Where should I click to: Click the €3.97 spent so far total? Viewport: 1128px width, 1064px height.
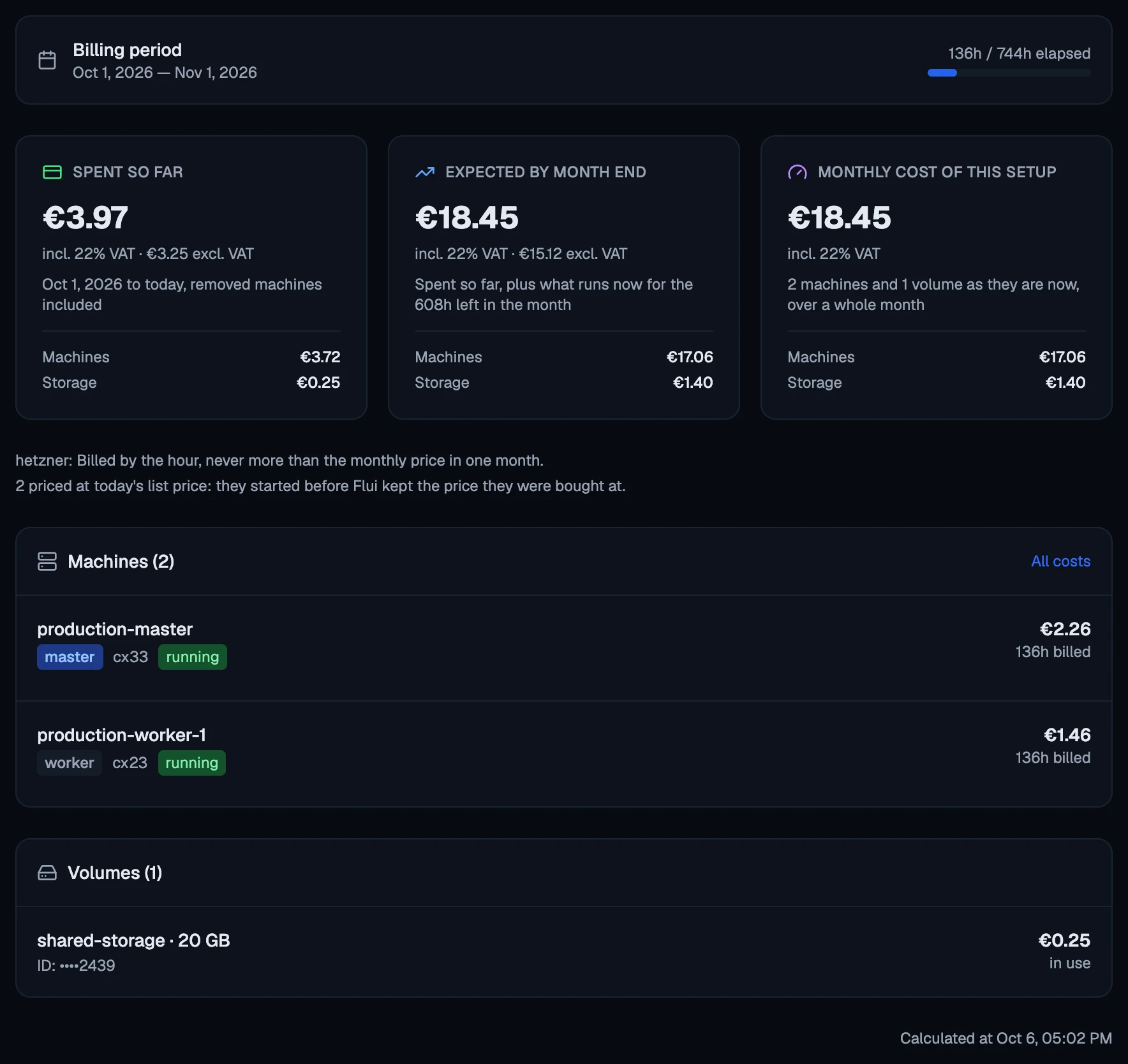click(x=85, y=218)
